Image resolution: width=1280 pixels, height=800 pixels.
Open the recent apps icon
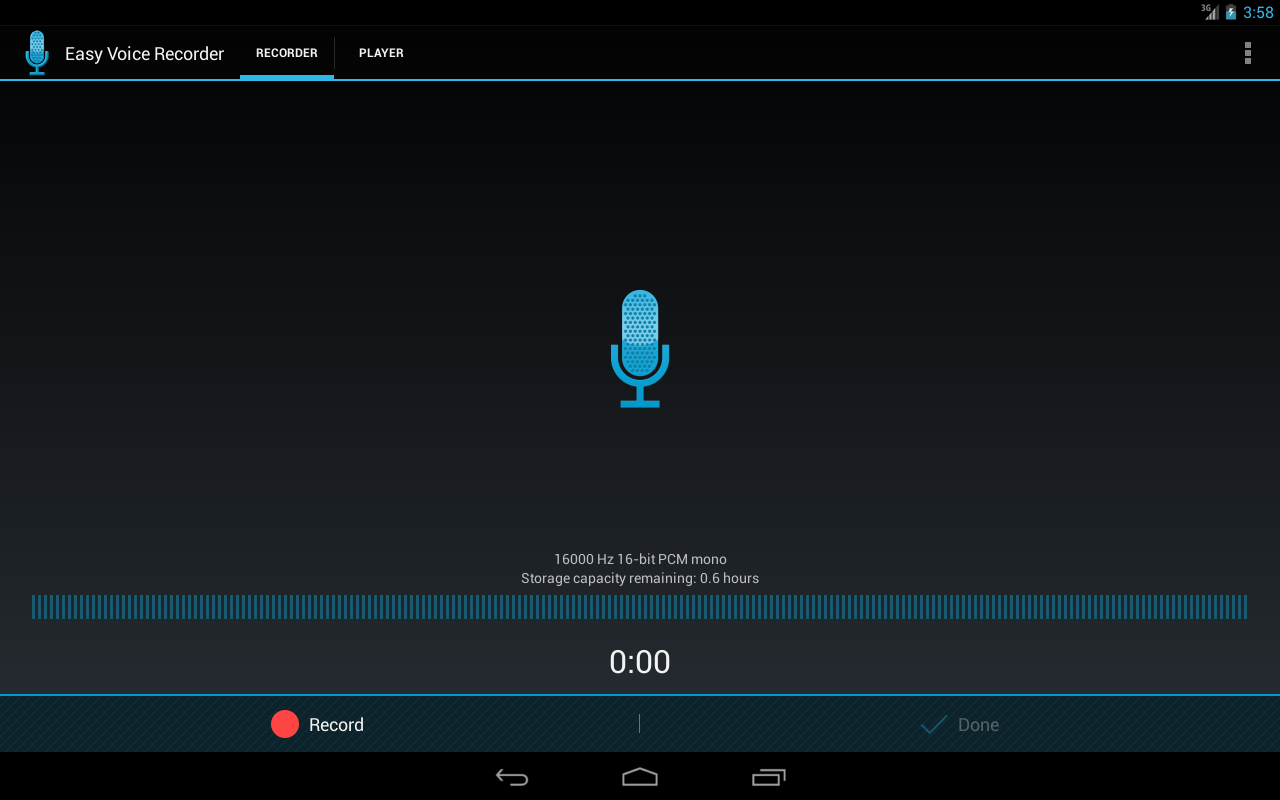(x=768, y=777)
